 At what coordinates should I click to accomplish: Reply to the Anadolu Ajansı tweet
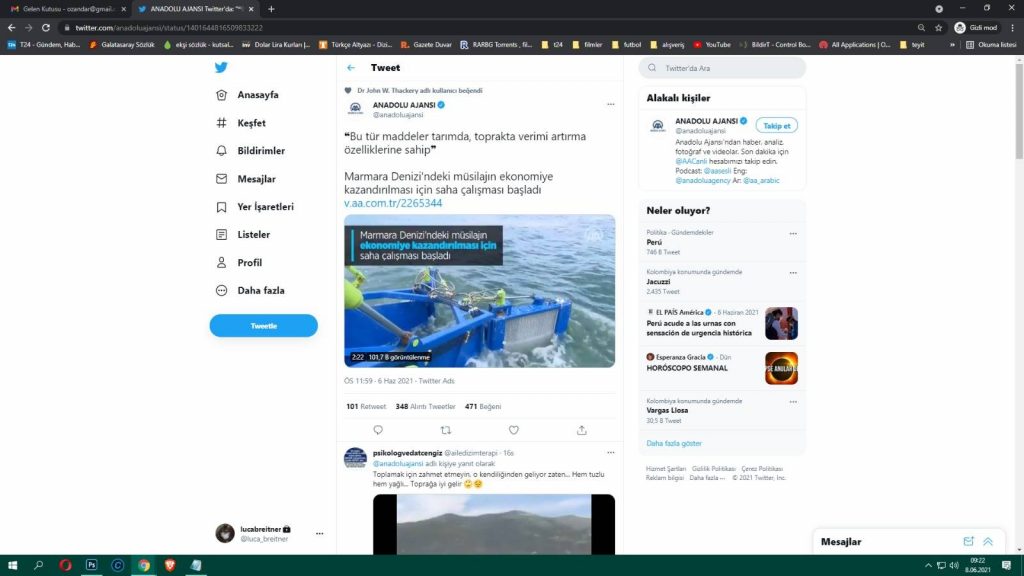(x=378, y=430)
